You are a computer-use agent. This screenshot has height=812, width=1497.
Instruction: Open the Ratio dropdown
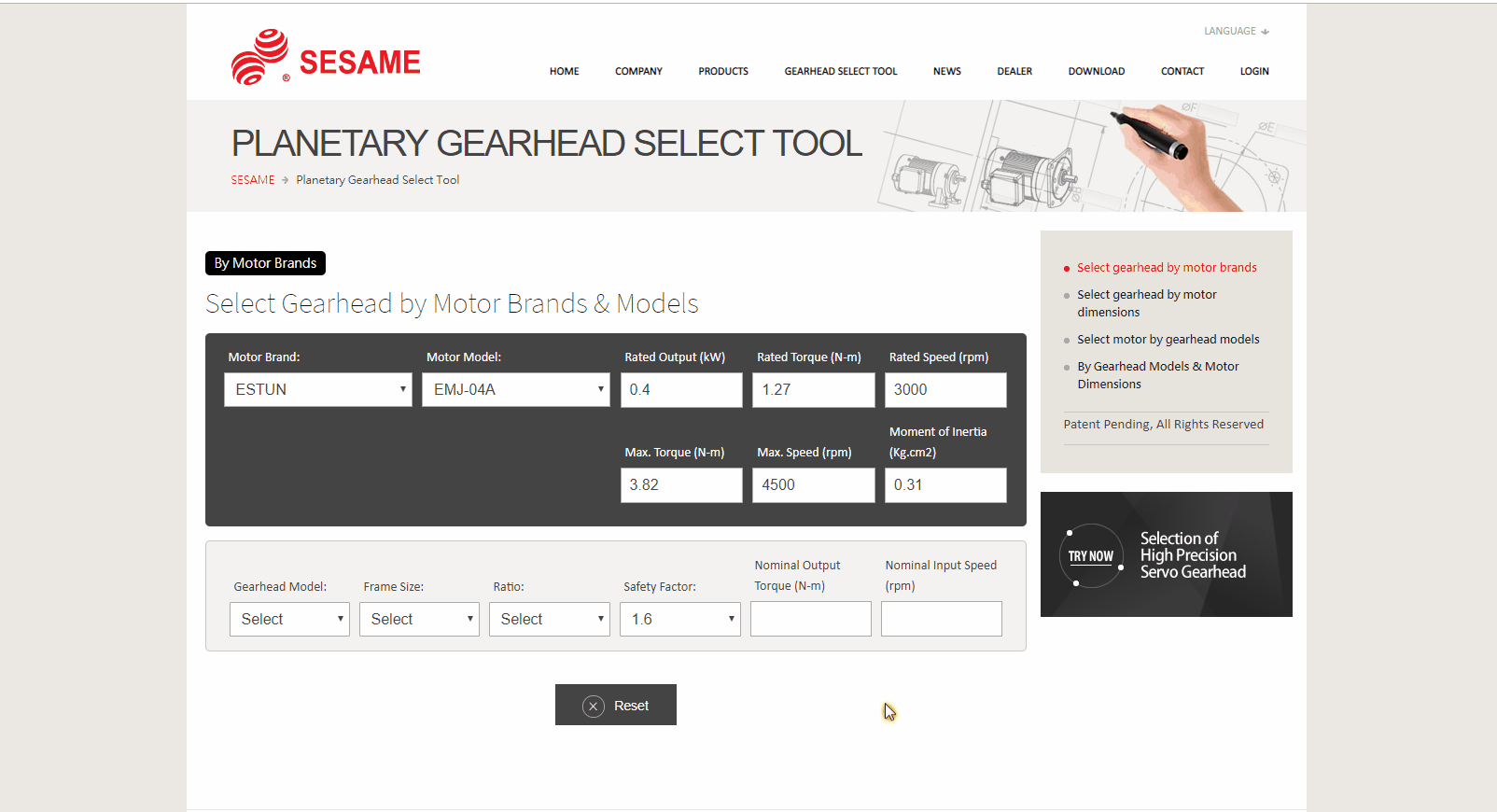pos(550,619)
